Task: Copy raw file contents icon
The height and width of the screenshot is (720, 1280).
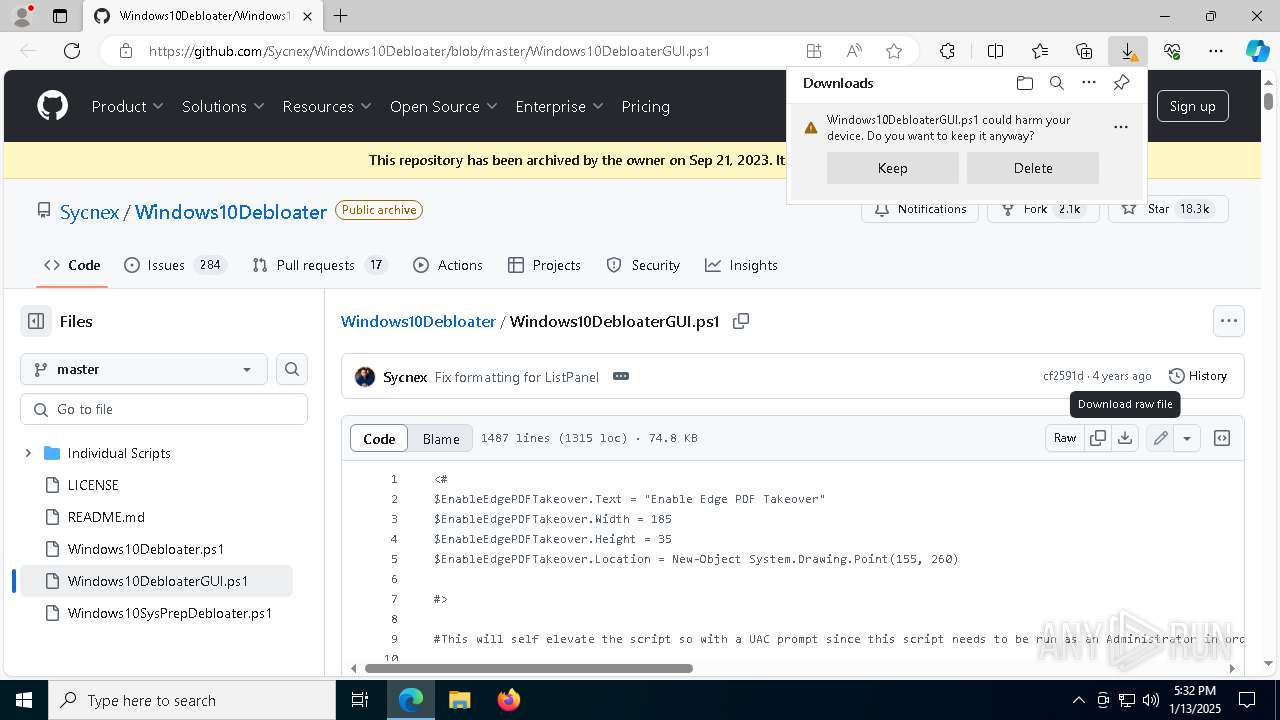Action: [x=1098, y=438]
